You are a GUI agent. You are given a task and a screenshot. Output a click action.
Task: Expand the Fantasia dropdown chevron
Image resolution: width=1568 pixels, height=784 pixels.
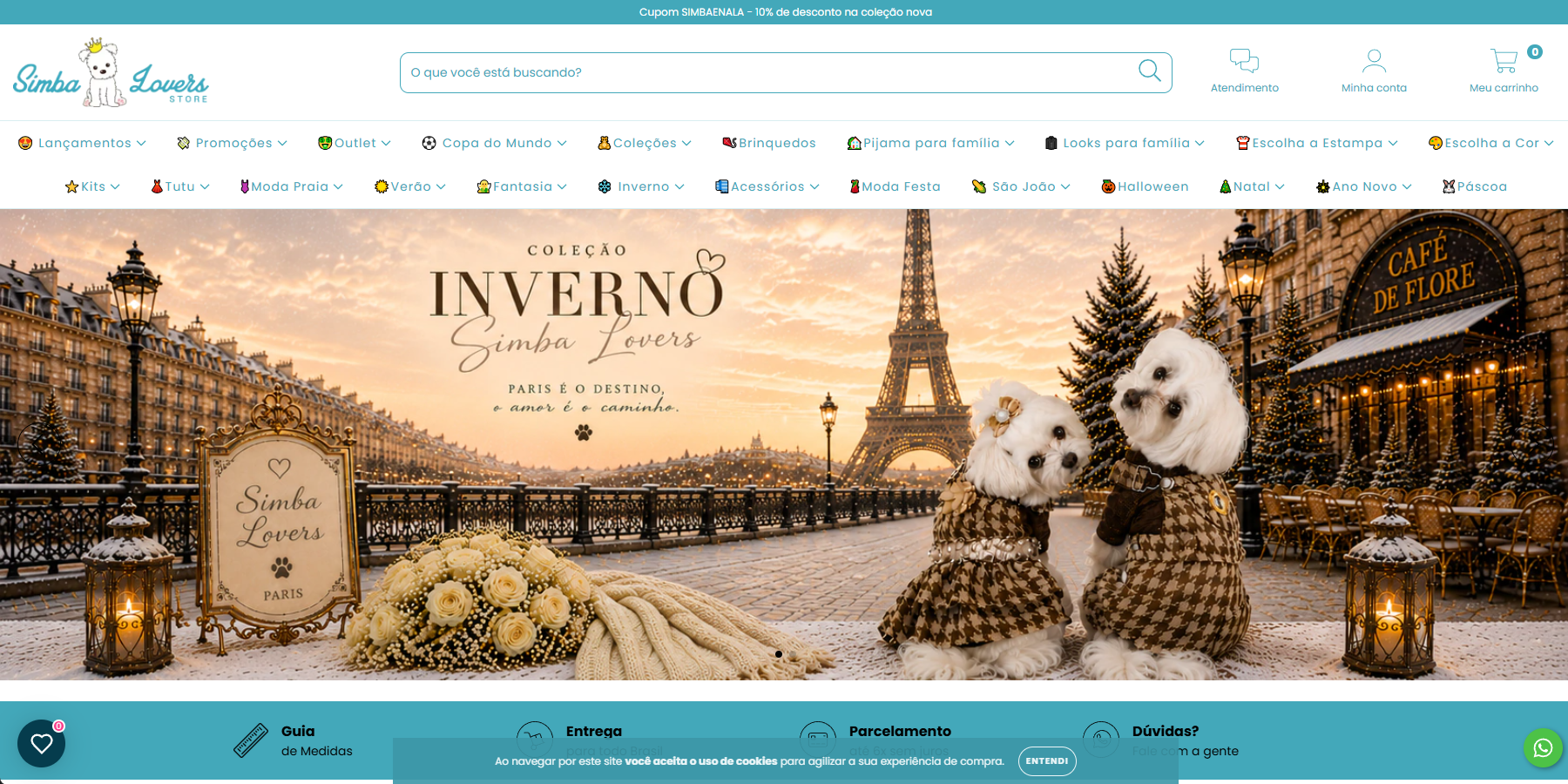pos(562,186)
